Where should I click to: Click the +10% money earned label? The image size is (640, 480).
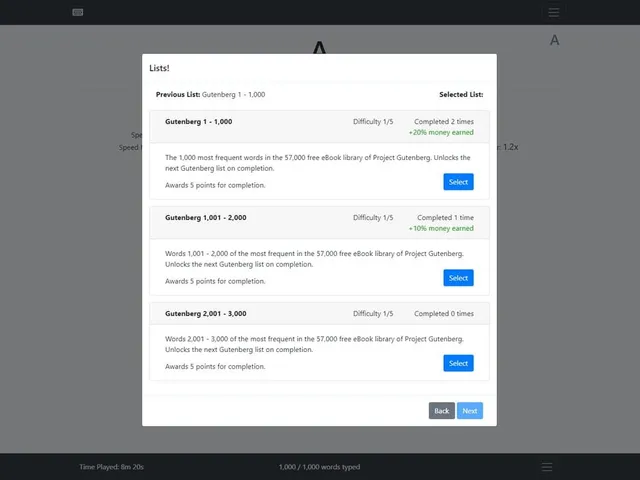pyautogui.click(x=441, y=228)
